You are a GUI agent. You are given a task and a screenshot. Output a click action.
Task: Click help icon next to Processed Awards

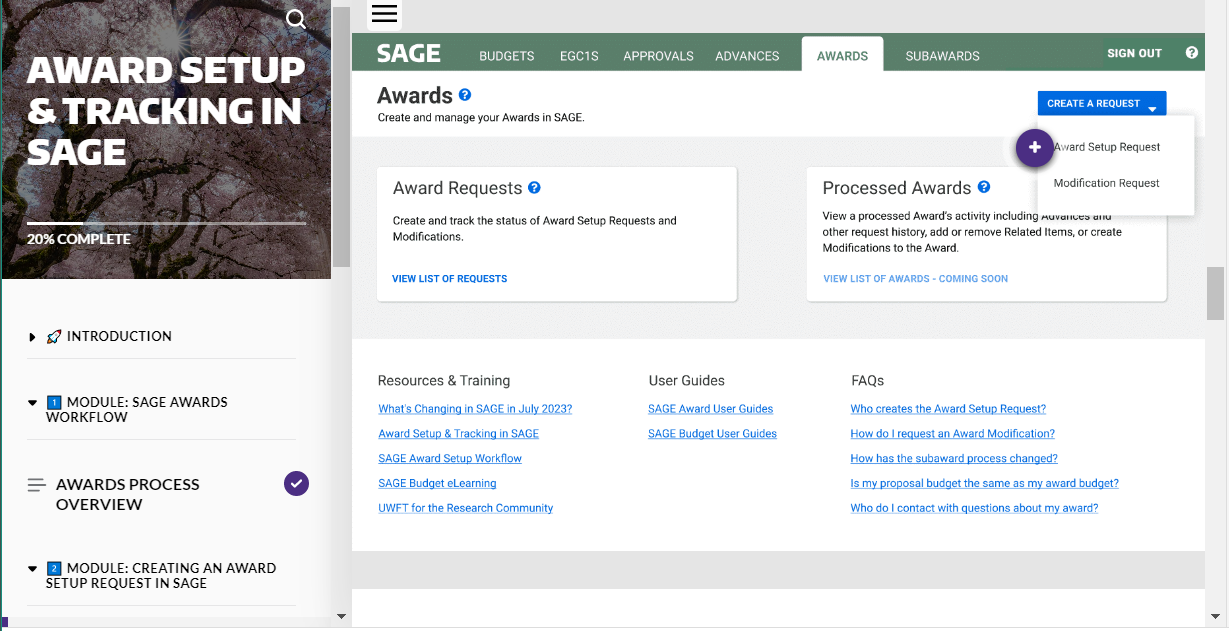(983, 187)
